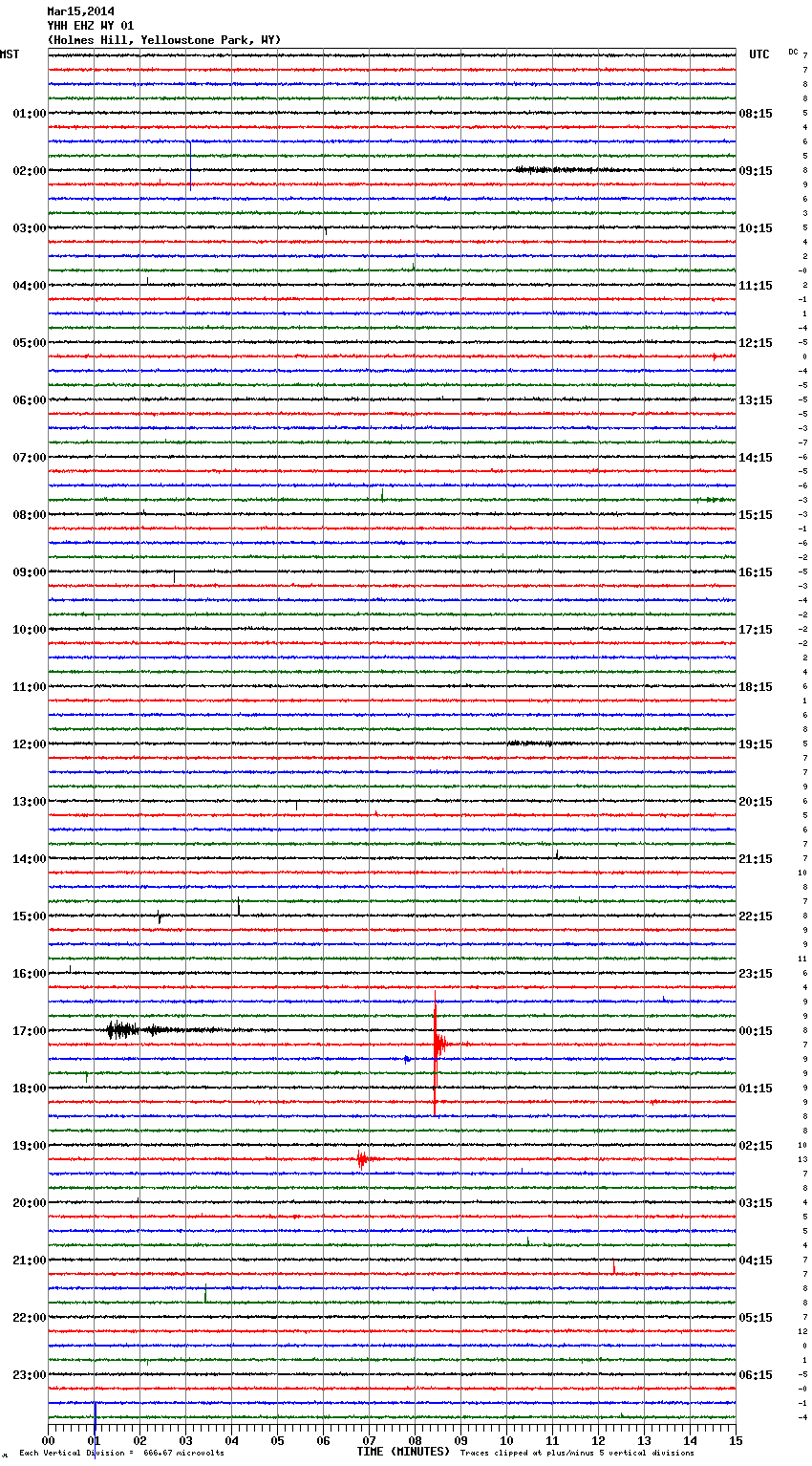
Task: Click the UTC label 06:15
Action: point(756,1375)
